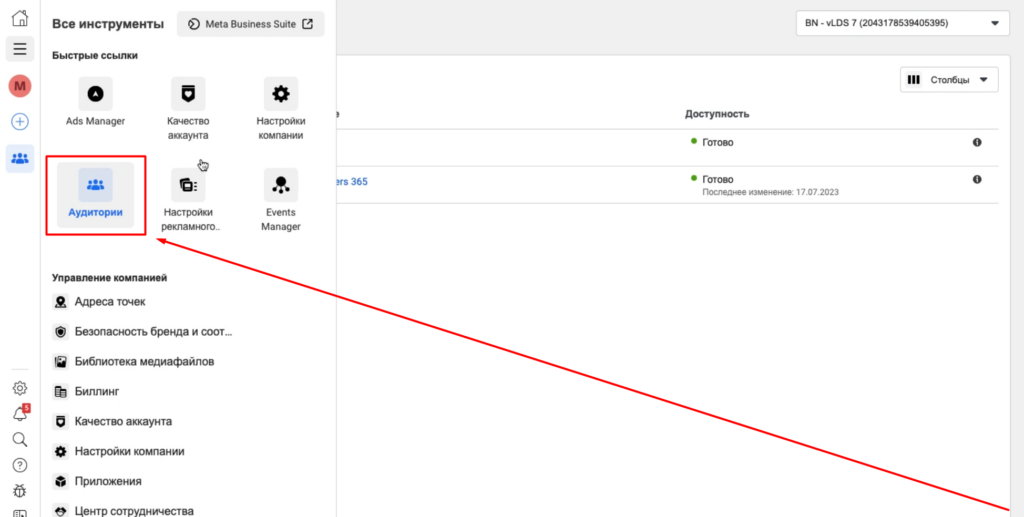Image resolution: width=1024 pixels, height=517 pixels.
Task: Toggle the hamburger all tools menu
Action: click(x=19, y=49)
